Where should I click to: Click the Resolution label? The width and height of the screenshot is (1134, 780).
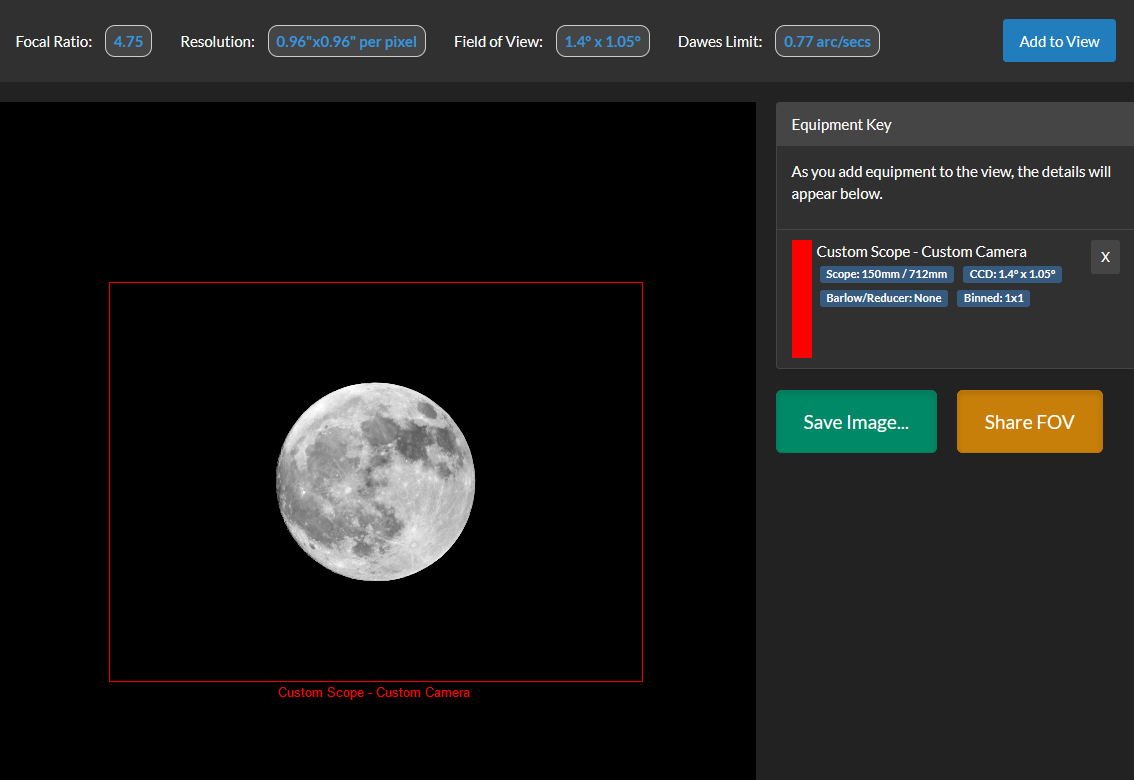(x=218, y=42)
